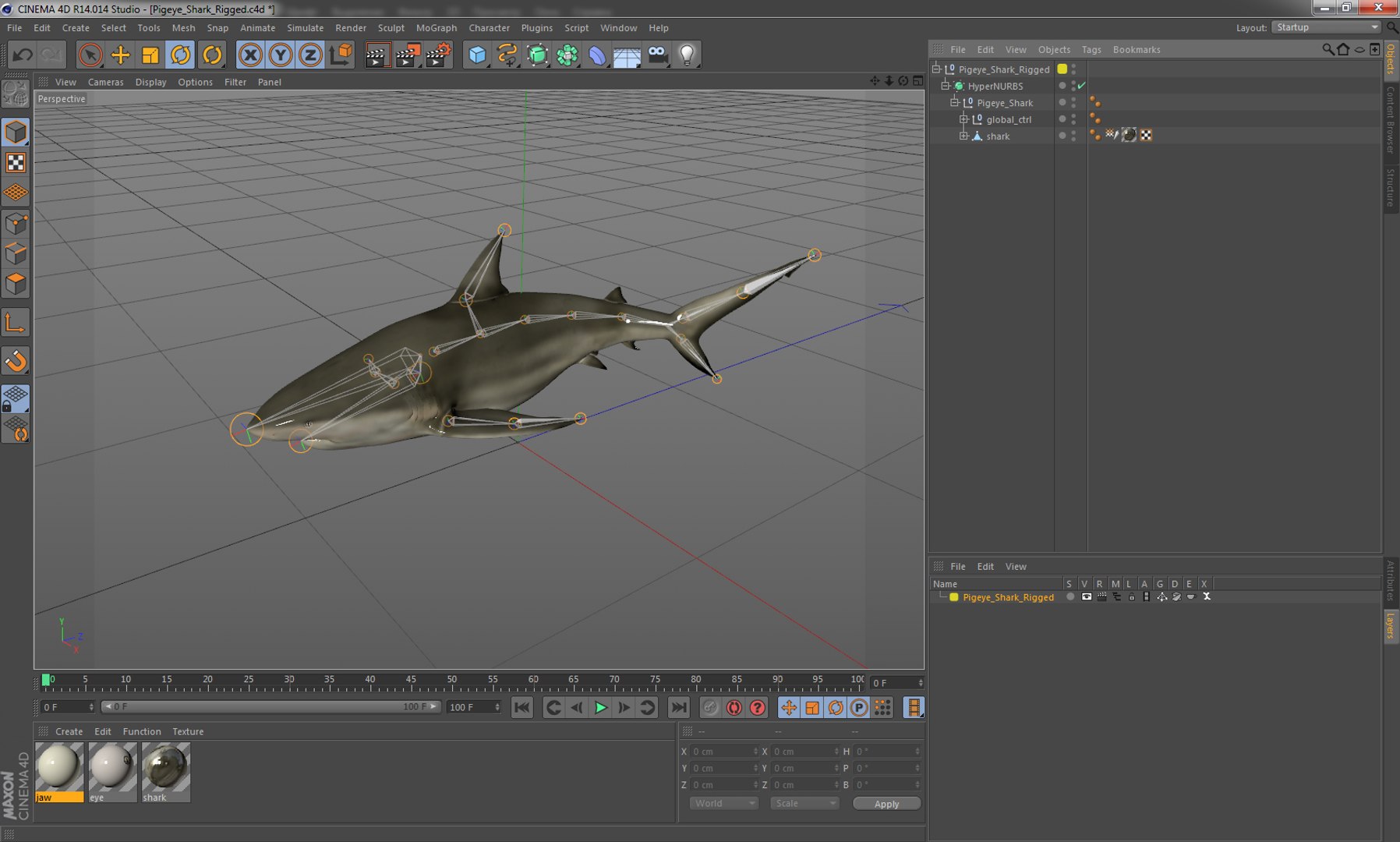Open the floor environment objects icon
This screenshot has height=842, width=1400.
[x=627, y=55]
